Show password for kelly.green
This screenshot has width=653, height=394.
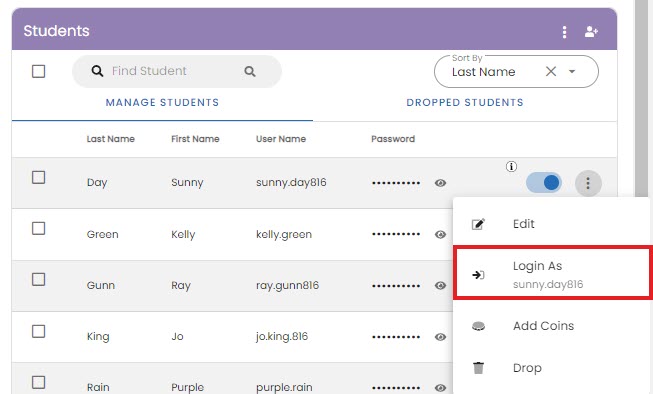tap(440, 234)
